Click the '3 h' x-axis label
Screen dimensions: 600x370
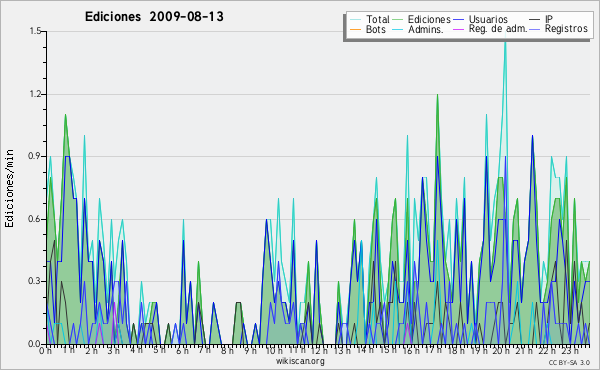coord(113,351)
